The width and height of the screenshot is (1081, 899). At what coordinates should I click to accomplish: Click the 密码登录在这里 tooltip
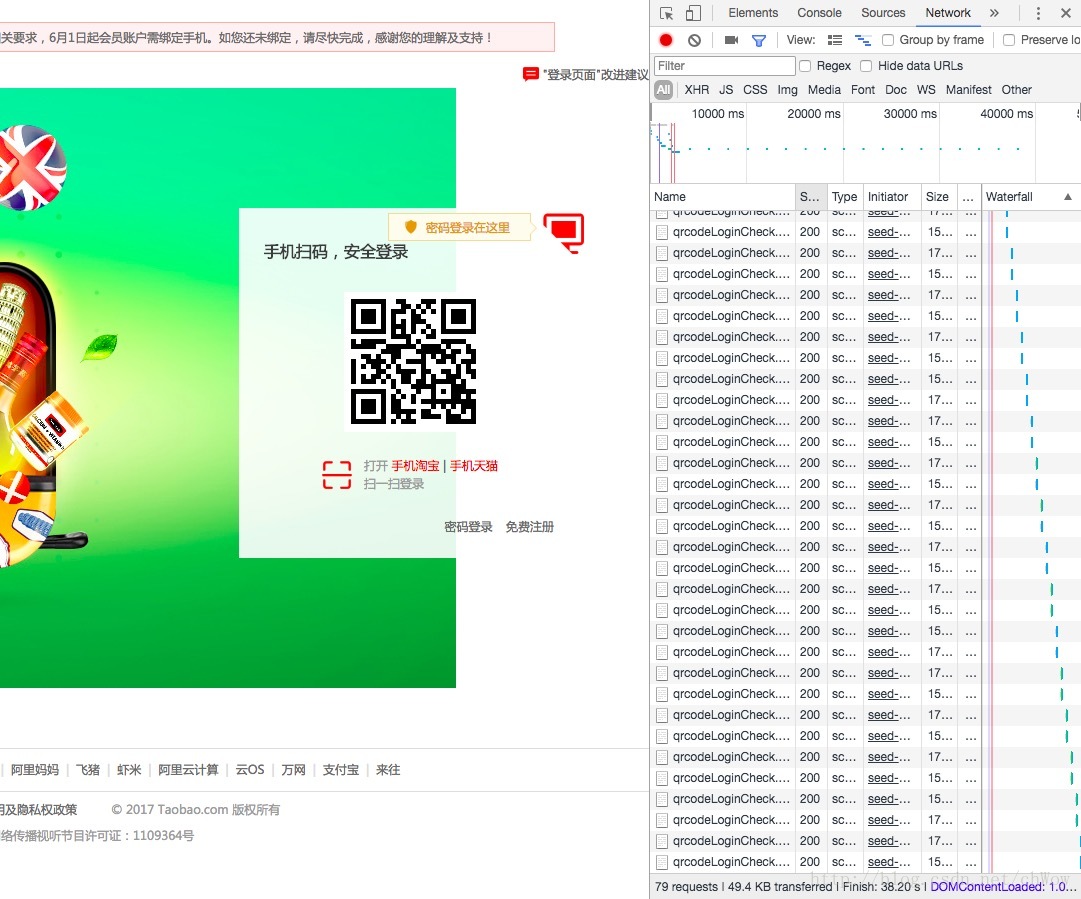[461, 227]
